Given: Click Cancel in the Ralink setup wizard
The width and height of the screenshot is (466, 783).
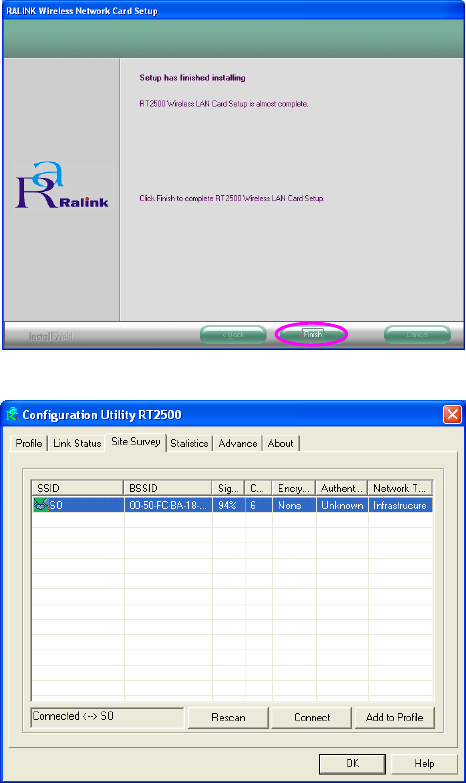Looking at the screenshot, I should [417, 335].
